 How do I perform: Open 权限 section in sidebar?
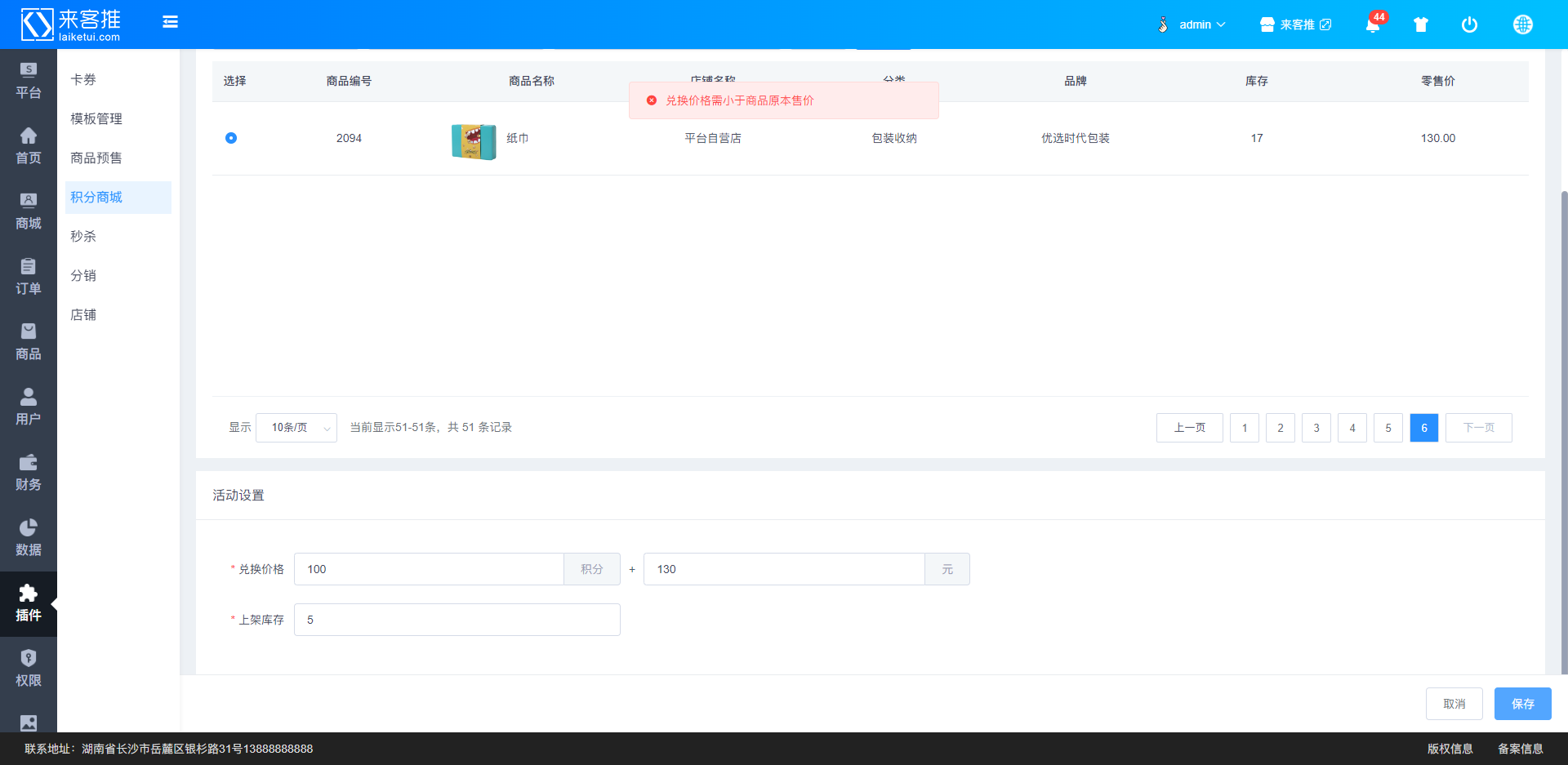(x=29, y=669)
